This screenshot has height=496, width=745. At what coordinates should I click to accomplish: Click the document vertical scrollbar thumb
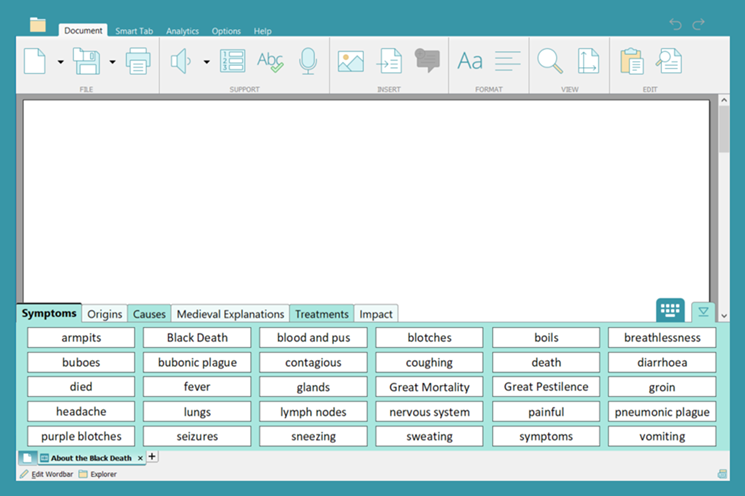[x=724, y=129]
